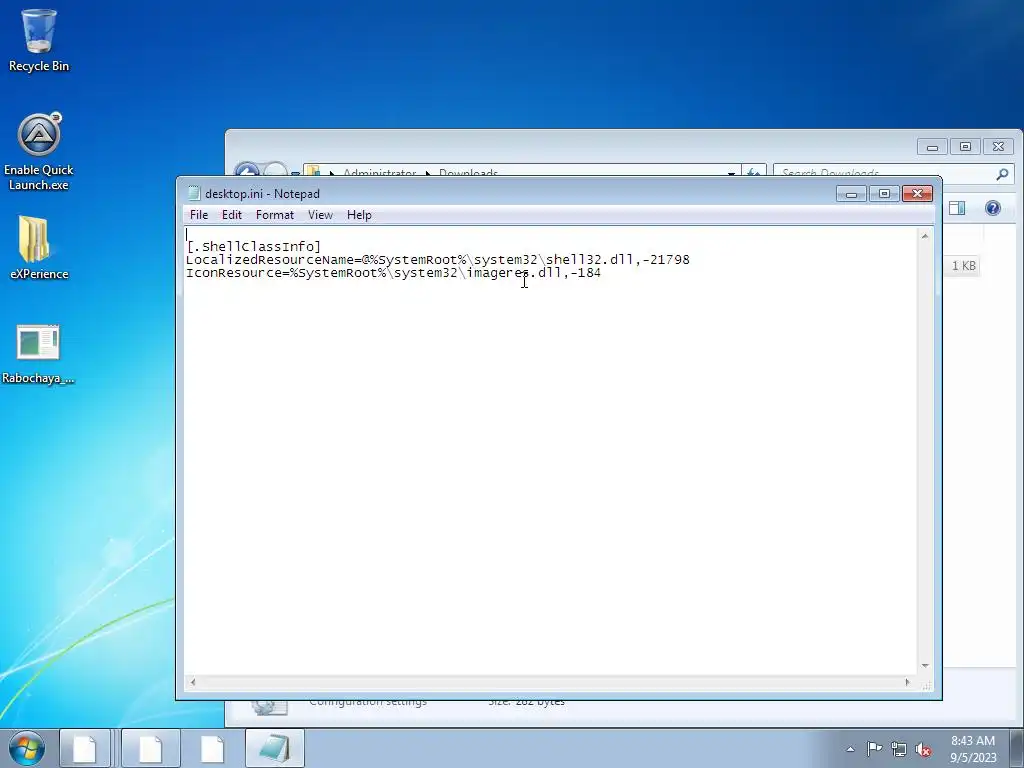Click the Explorer refresh button beside address bar
Screen dimensions: 1024x768
(x=754, y=172)
